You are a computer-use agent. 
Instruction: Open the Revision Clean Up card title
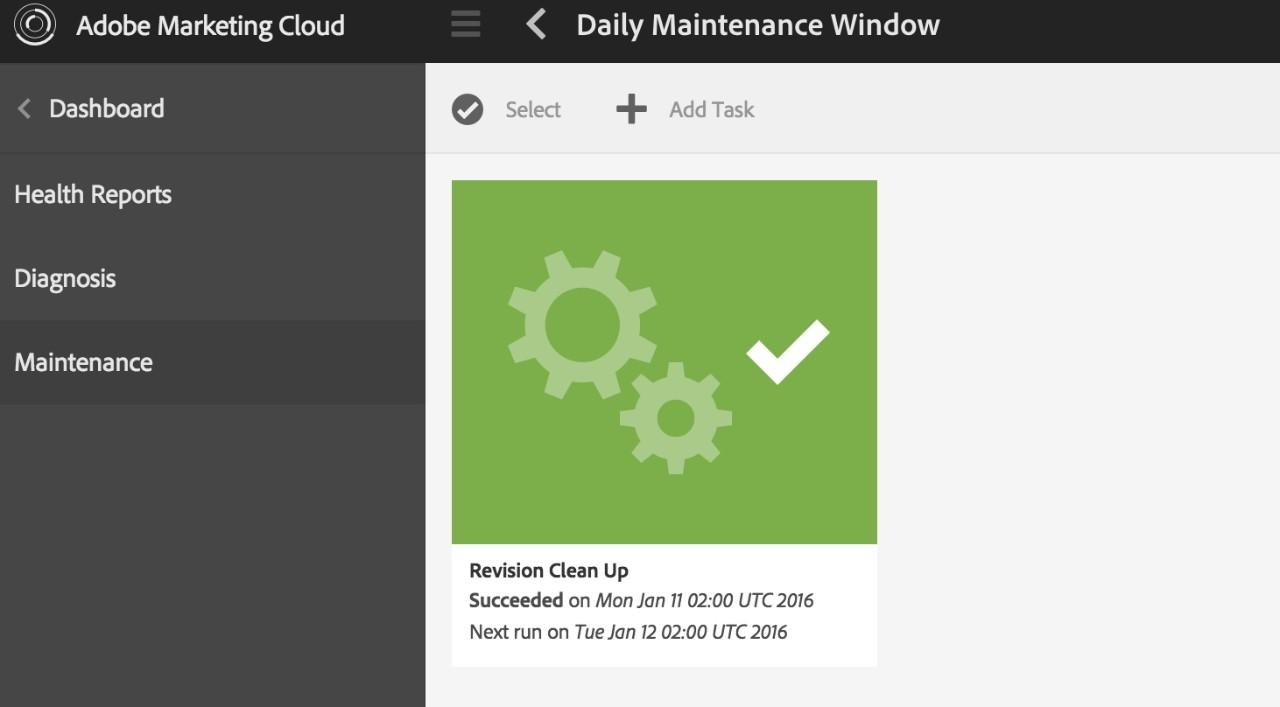549,571
